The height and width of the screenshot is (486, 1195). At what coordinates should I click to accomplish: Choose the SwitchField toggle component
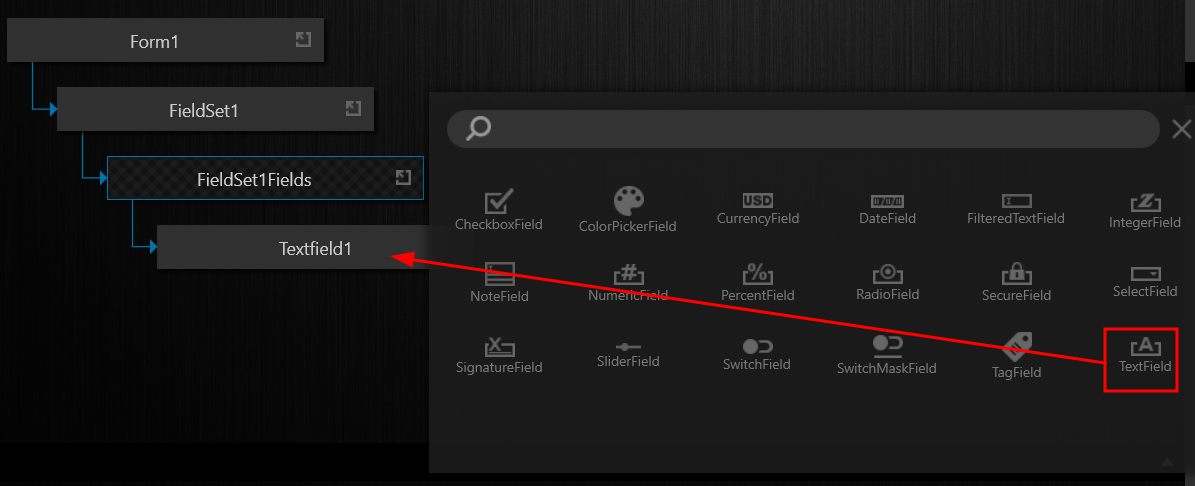pyautogui.click(x=757, y=355)
